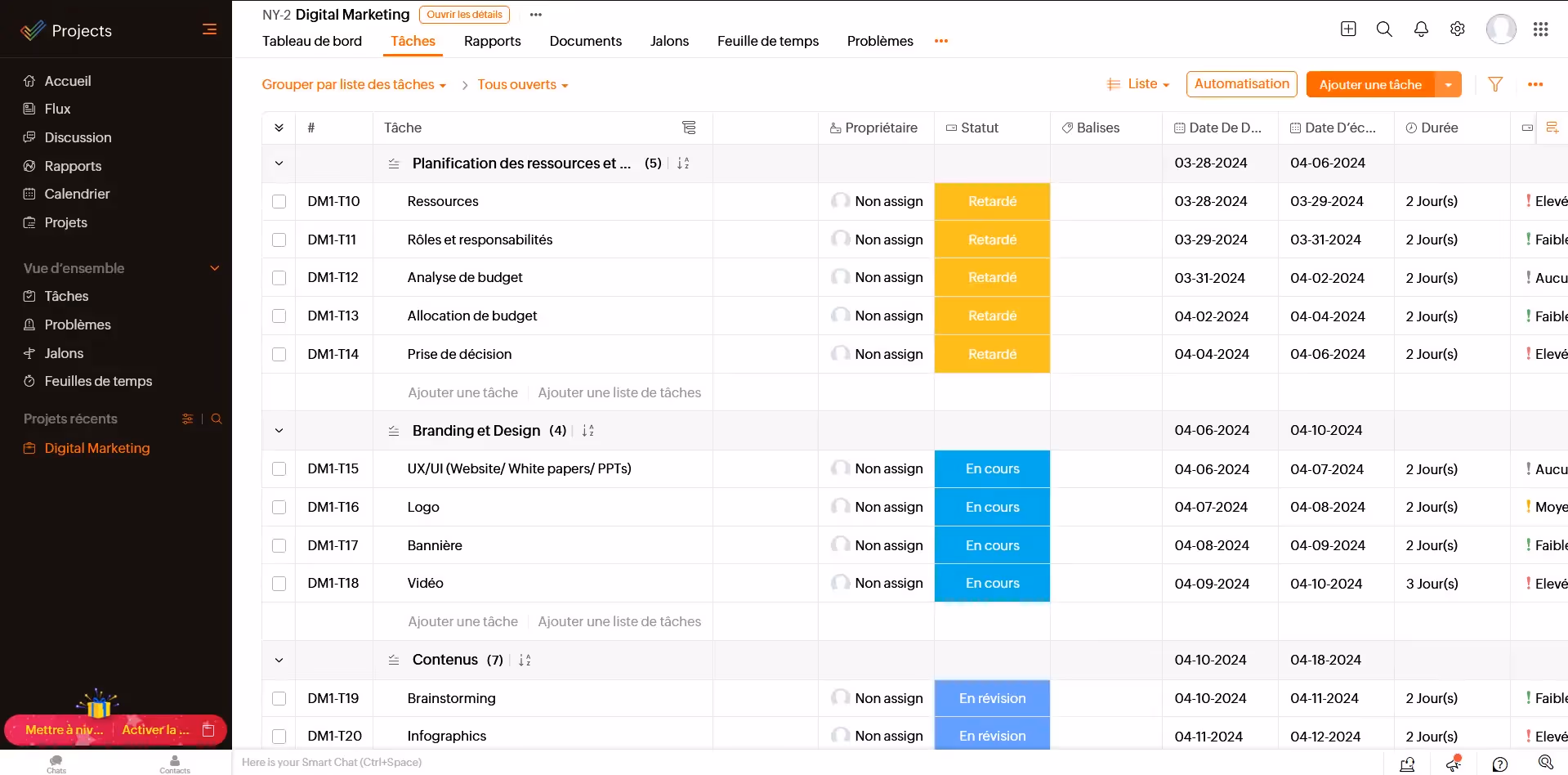
Task: Apply a filter using the funnel icon
Action: pos(1495,84)
